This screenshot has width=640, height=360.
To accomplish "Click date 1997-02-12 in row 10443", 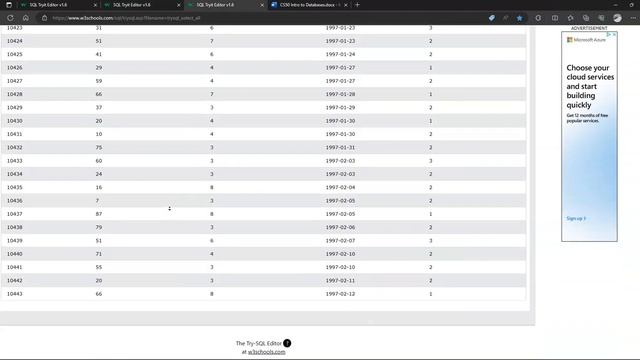I will tap(340, 294).
